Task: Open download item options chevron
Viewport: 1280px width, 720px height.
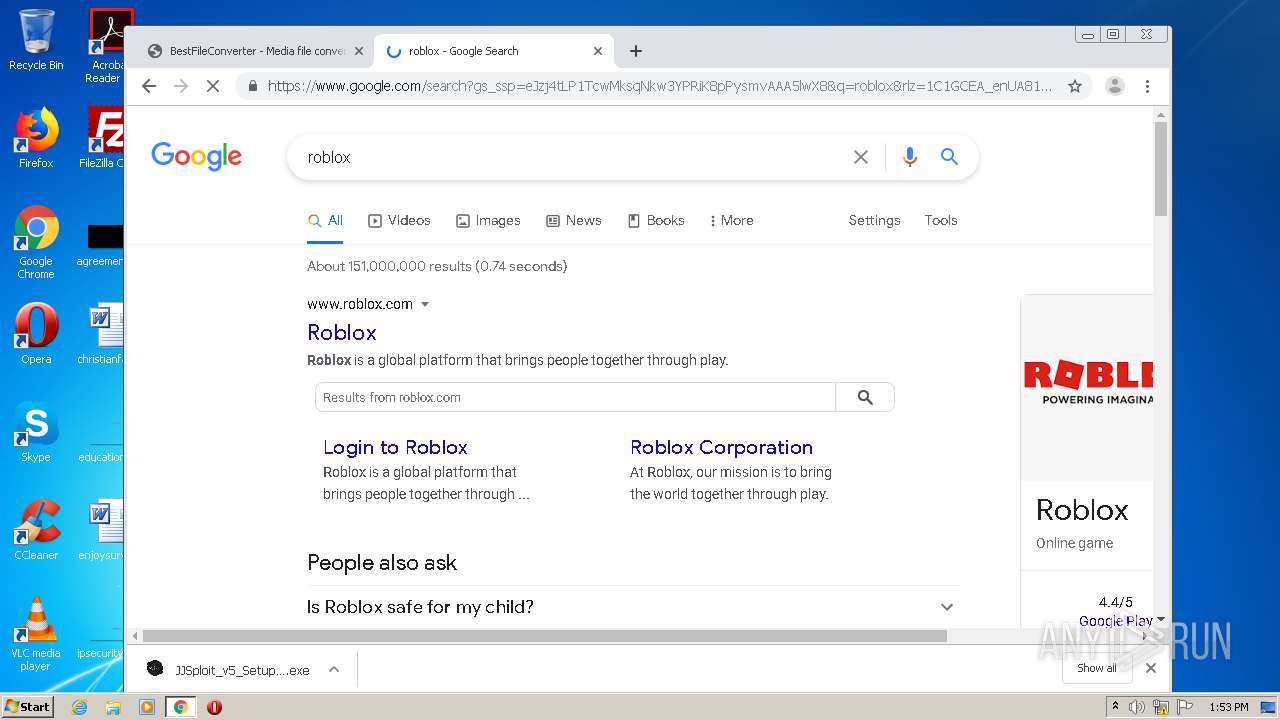Action: tap(334, 670)
